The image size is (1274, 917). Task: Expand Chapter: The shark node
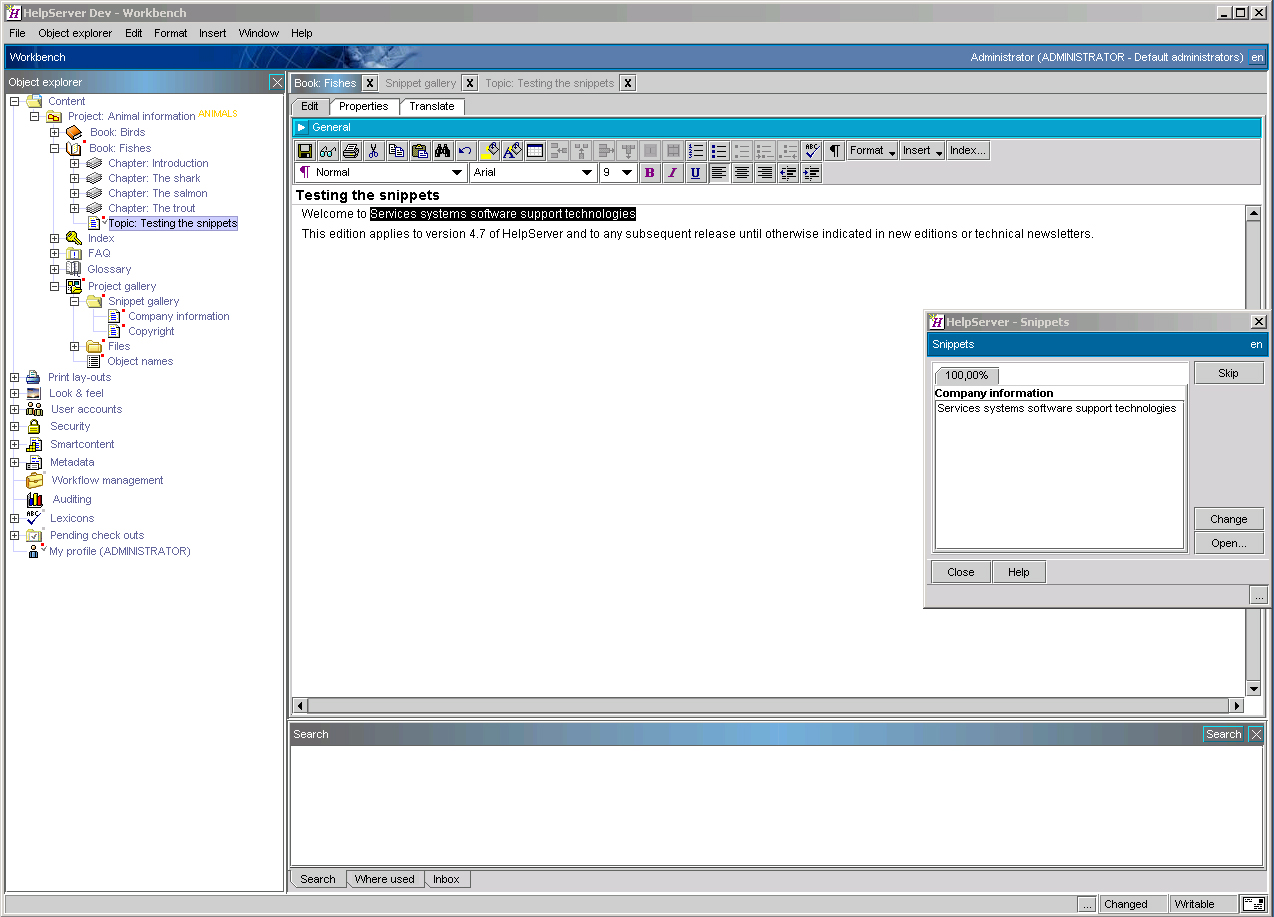tap(74, 178)
